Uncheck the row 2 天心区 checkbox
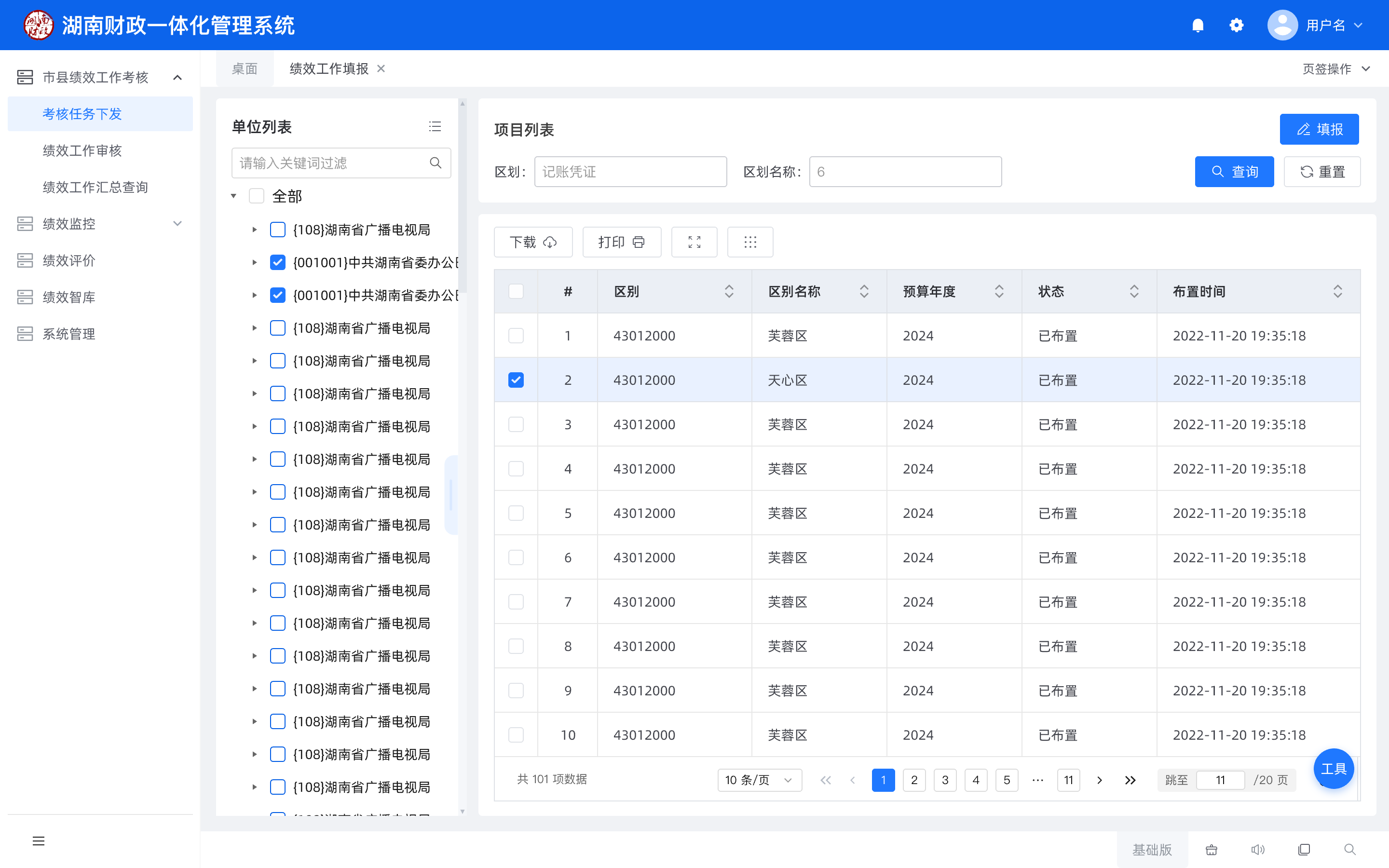The width and height of the screenshot is (1389, 868). click(x=516, y=380)
